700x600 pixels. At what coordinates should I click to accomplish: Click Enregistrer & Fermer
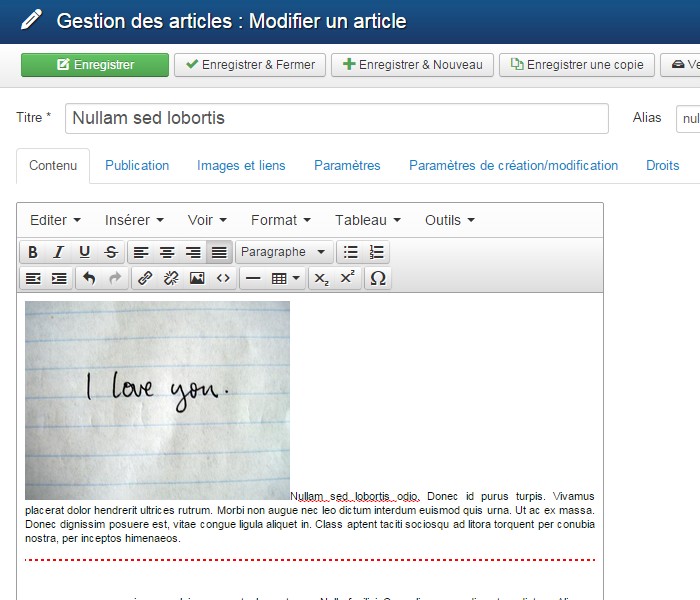tap(250, 65)
